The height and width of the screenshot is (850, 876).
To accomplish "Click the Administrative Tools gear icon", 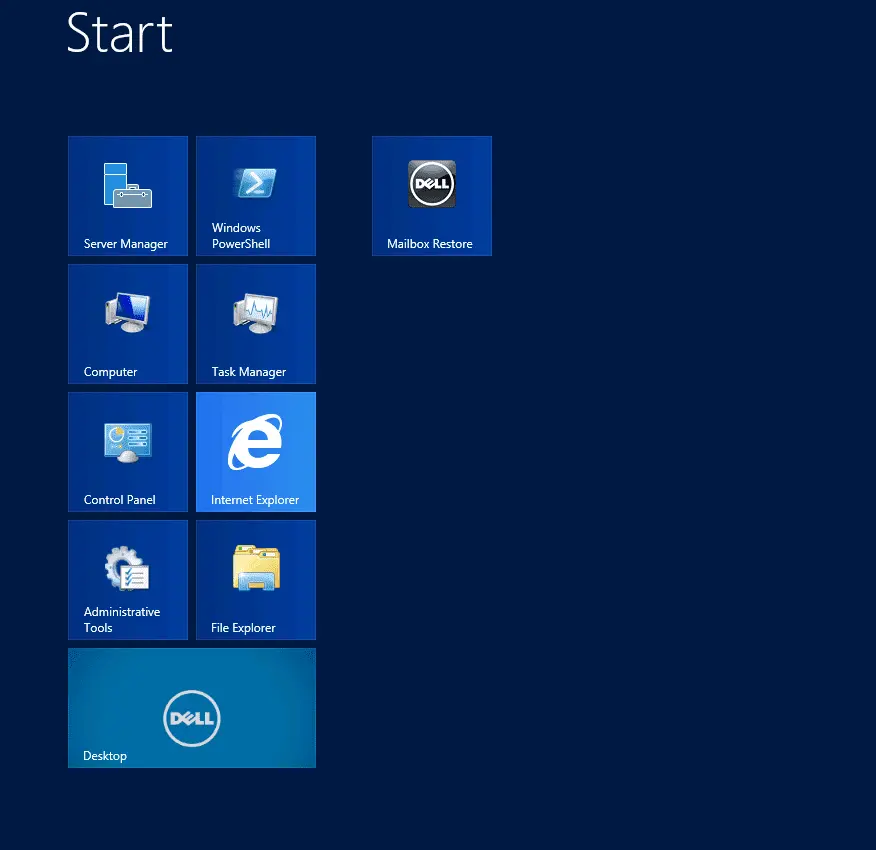I will point(128,568).
